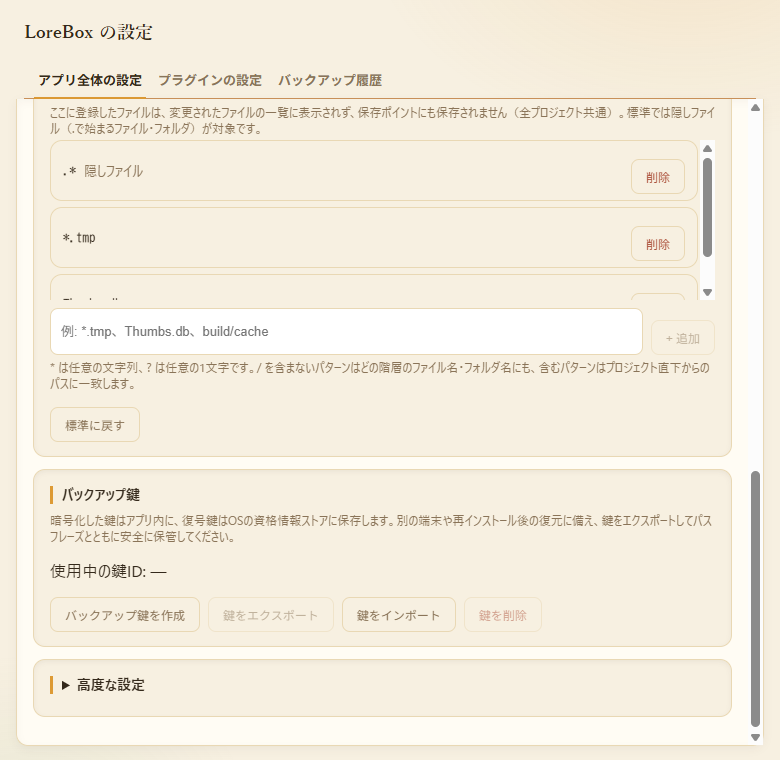Image resolution: width=780 pixels, height=760 pixels.
Task: Expand the 高度な設定 section
Action: coord(103,685)
